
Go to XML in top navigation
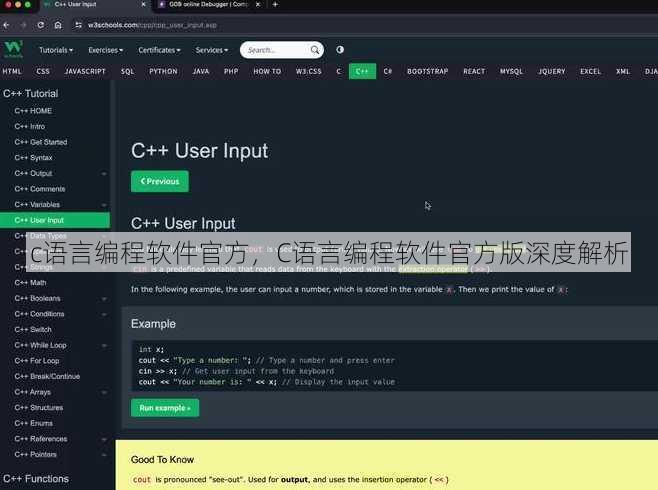point(623,71)
